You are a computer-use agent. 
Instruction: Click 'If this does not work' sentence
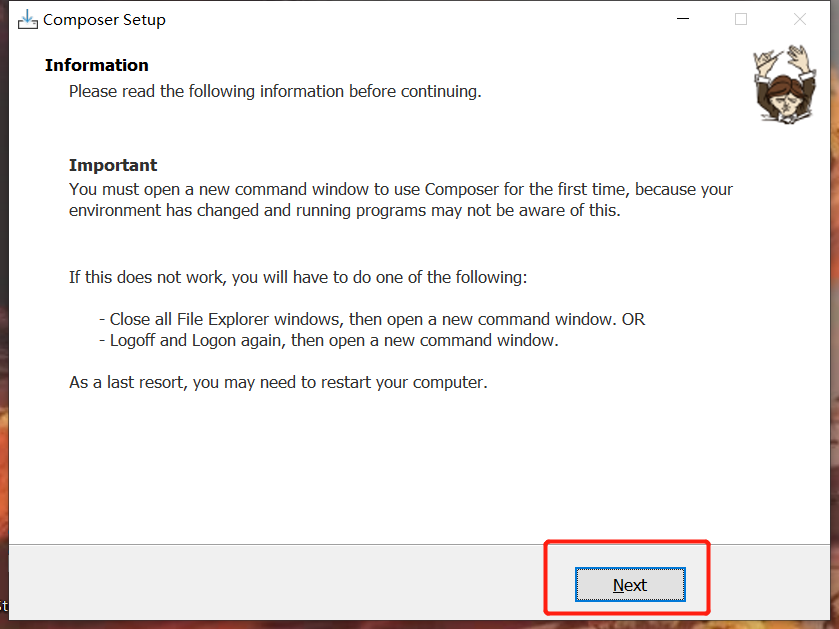click(x=298, y=278)
